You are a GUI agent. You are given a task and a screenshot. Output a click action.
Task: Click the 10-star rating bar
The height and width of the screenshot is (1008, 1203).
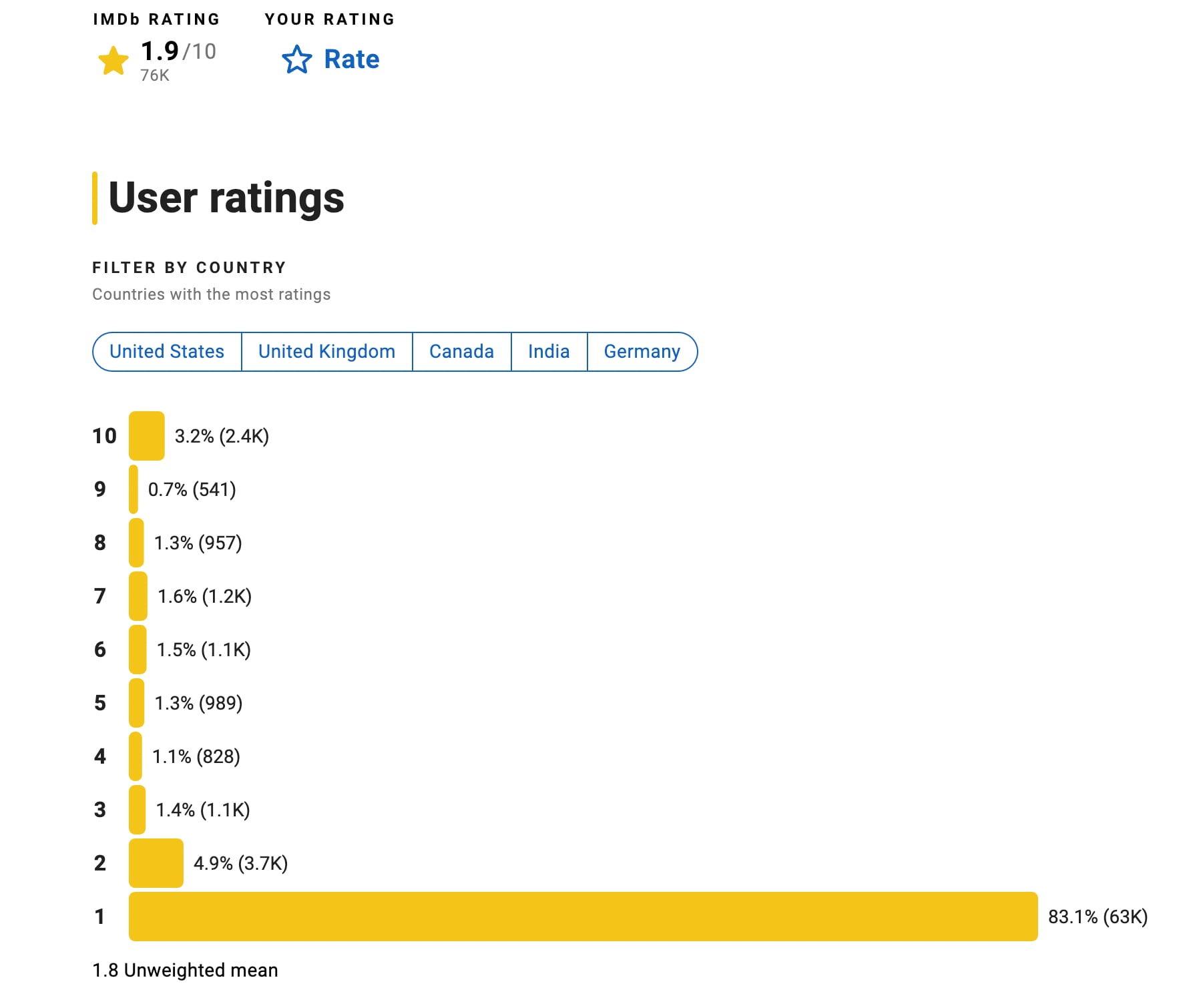pyautogui.click(x=147, y=436)
